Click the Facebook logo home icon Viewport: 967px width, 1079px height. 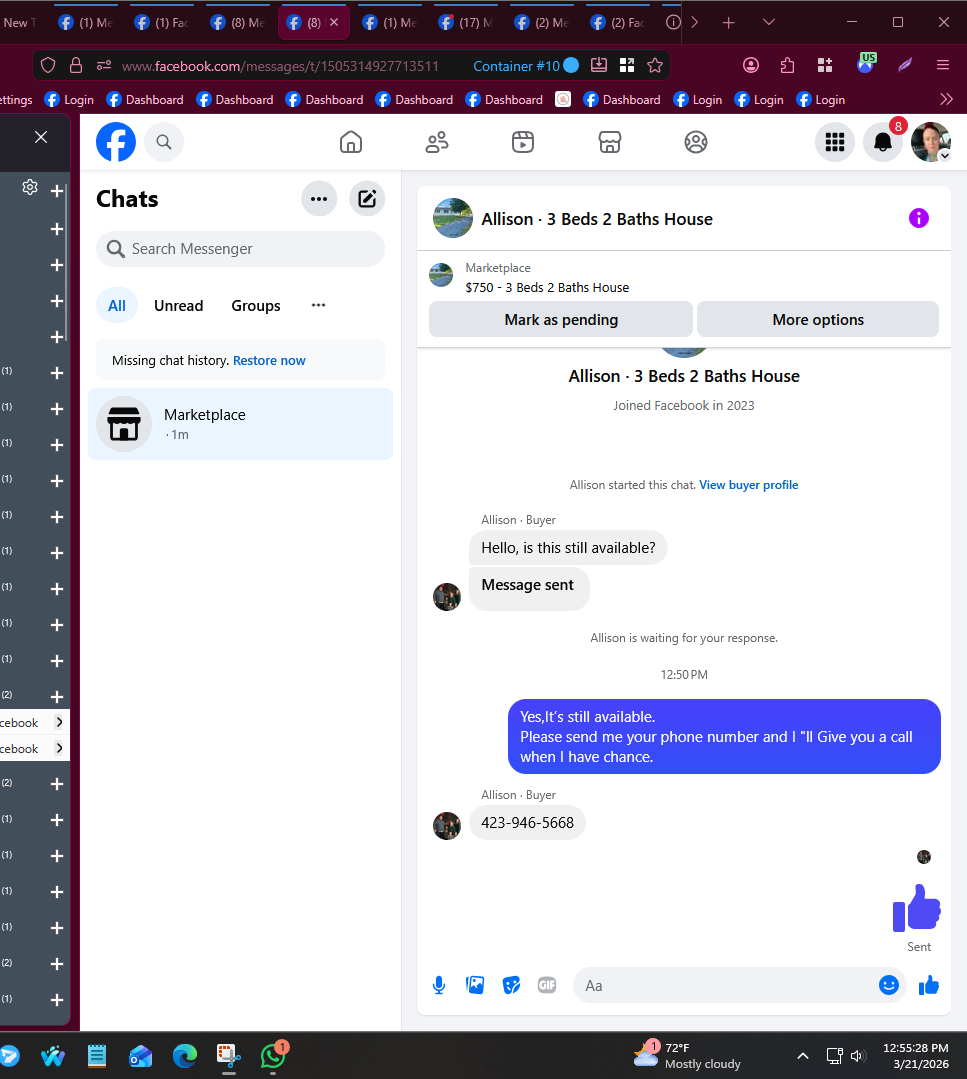[116, 142]
